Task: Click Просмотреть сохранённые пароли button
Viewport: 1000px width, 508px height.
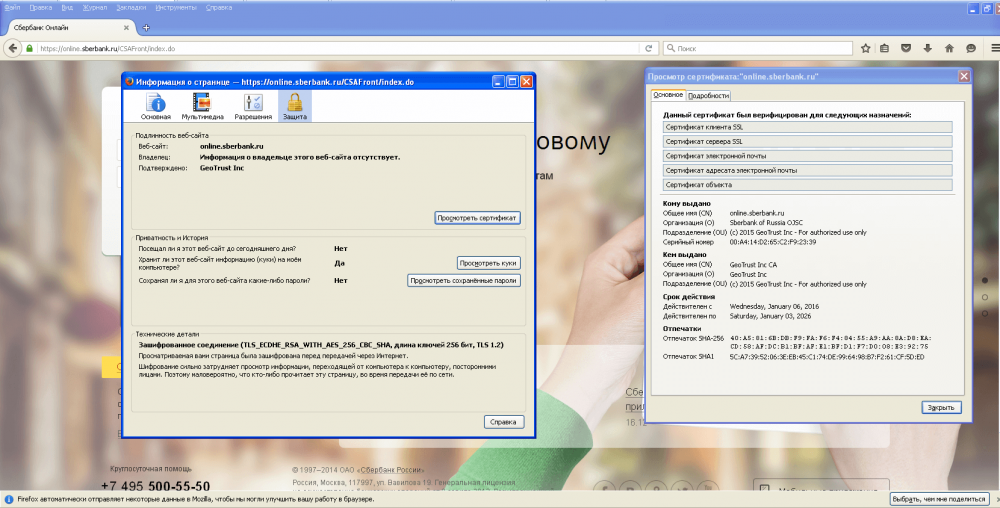Action: click(x=464, y=280)
